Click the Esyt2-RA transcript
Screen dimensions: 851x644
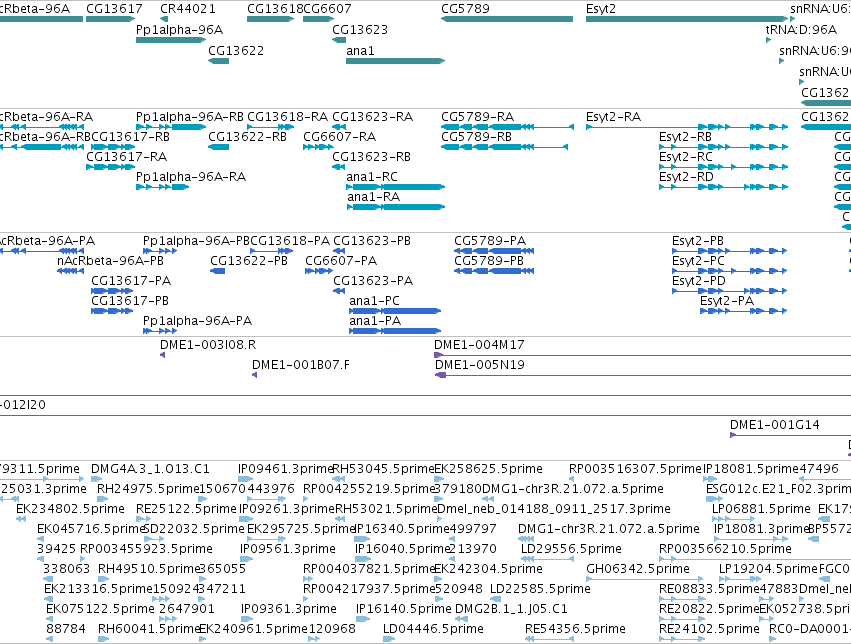[687, 127]
